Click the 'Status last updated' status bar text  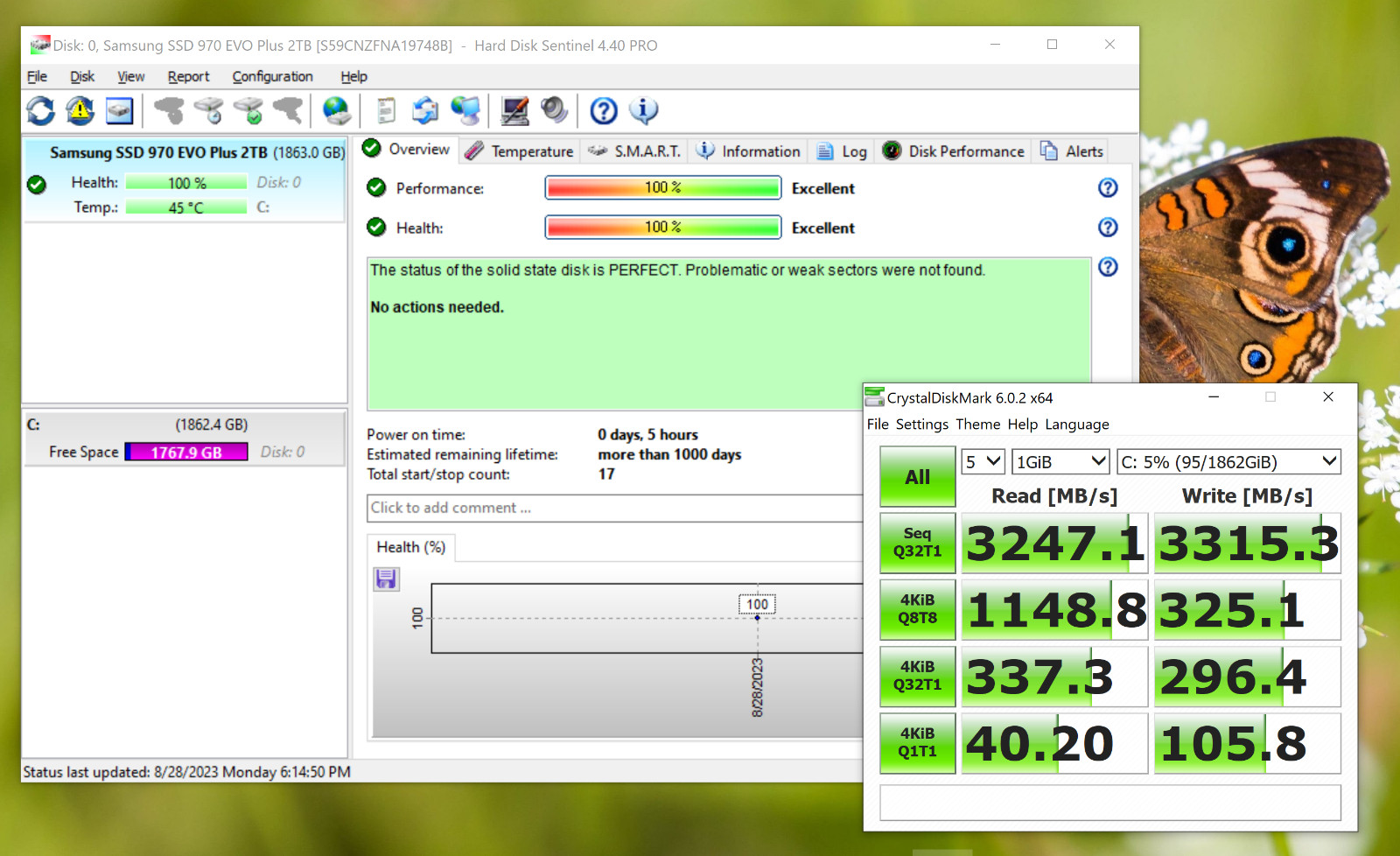tap(187, 772)
